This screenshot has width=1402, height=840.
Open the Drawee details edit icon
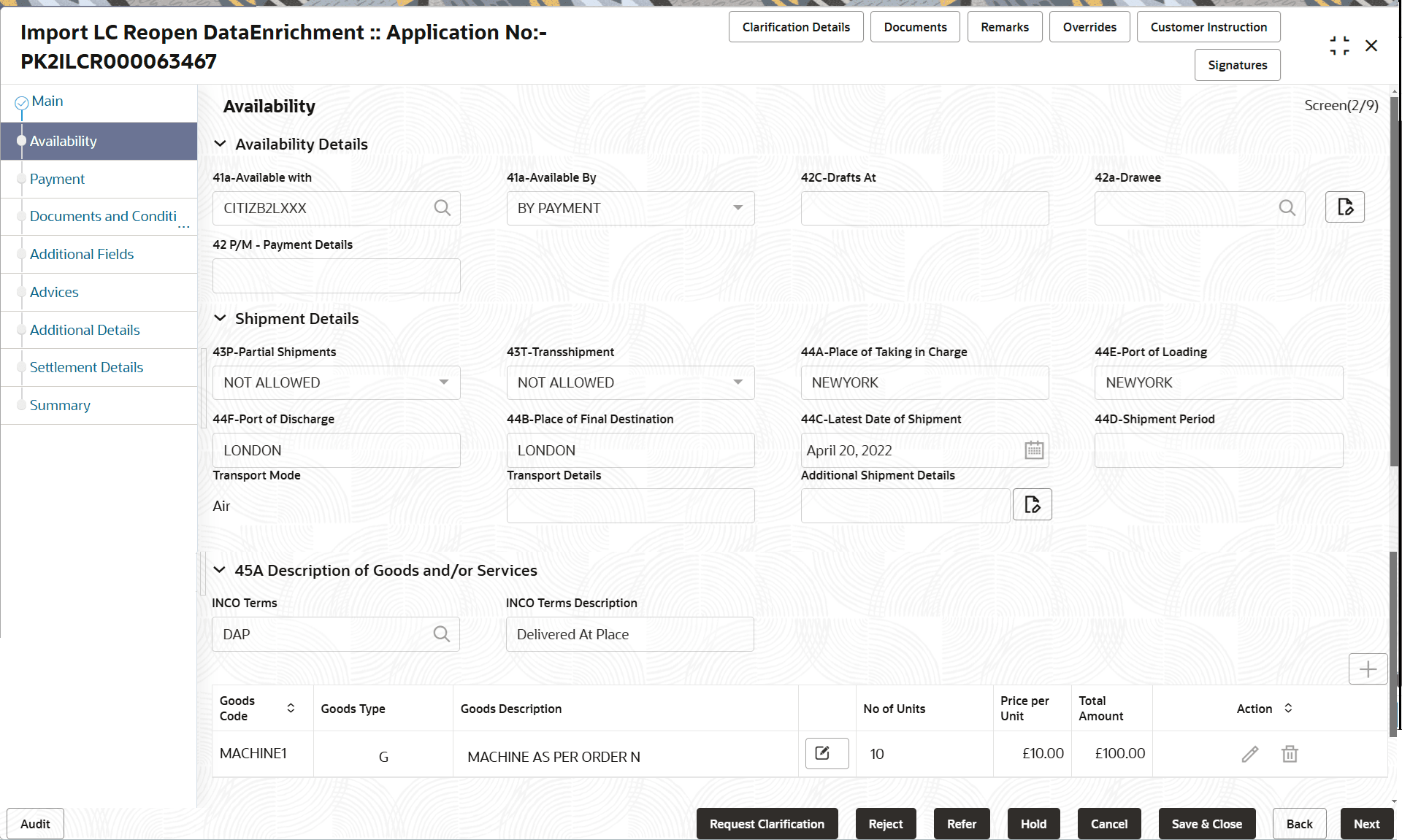tap(1344, 207)
